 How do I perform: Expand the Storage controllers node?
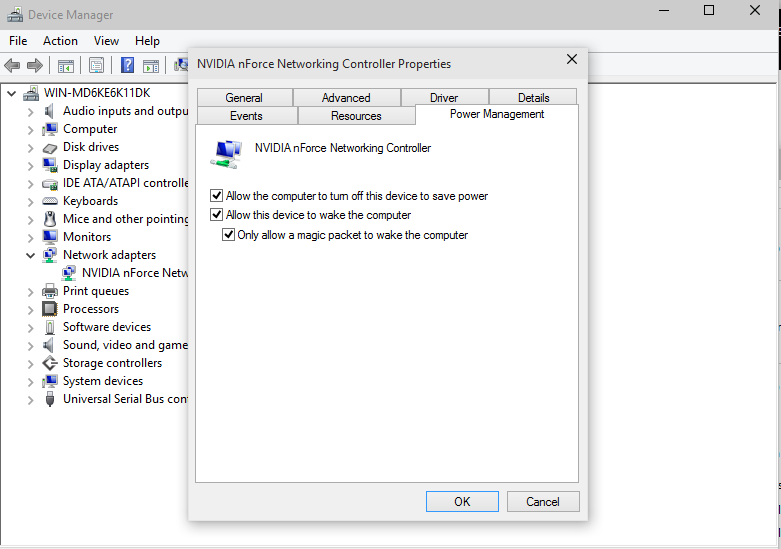tap(31, 364)
